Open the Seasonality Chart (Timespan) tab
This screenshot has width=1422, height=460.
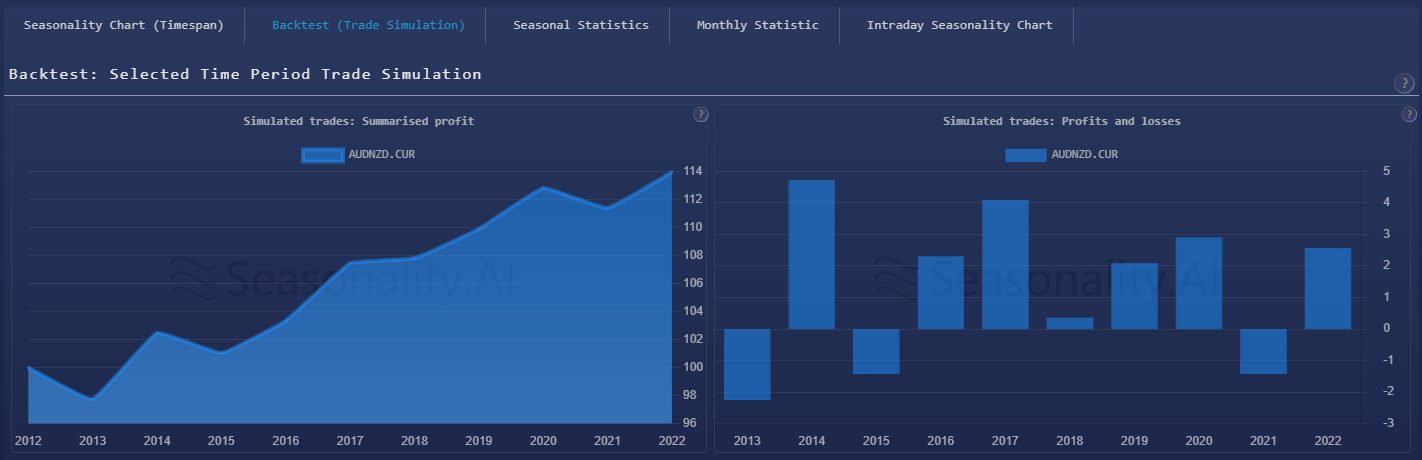click(x=124, y=25)
